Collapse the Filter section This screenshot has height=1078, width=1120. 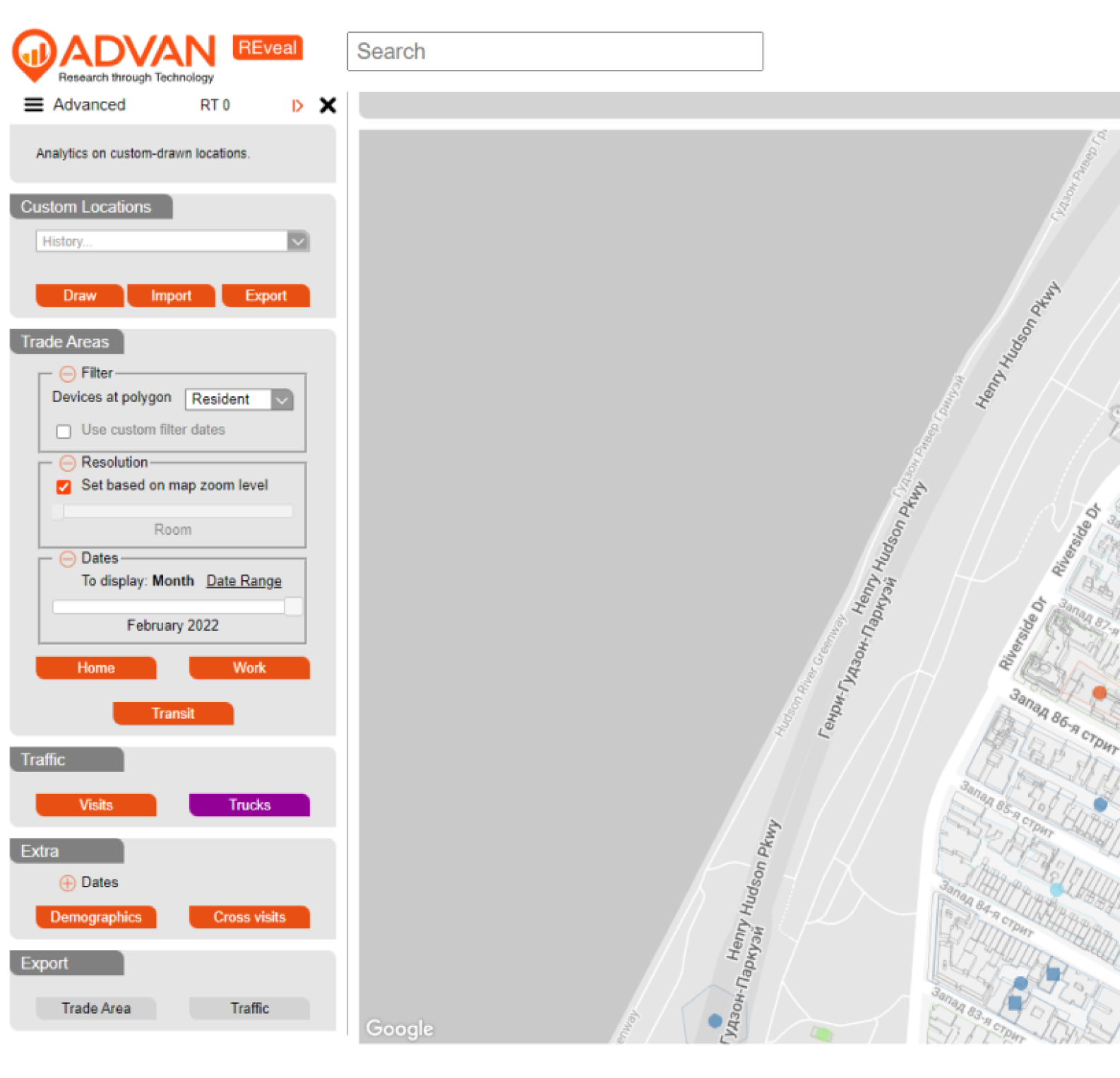tap(67, 373)
